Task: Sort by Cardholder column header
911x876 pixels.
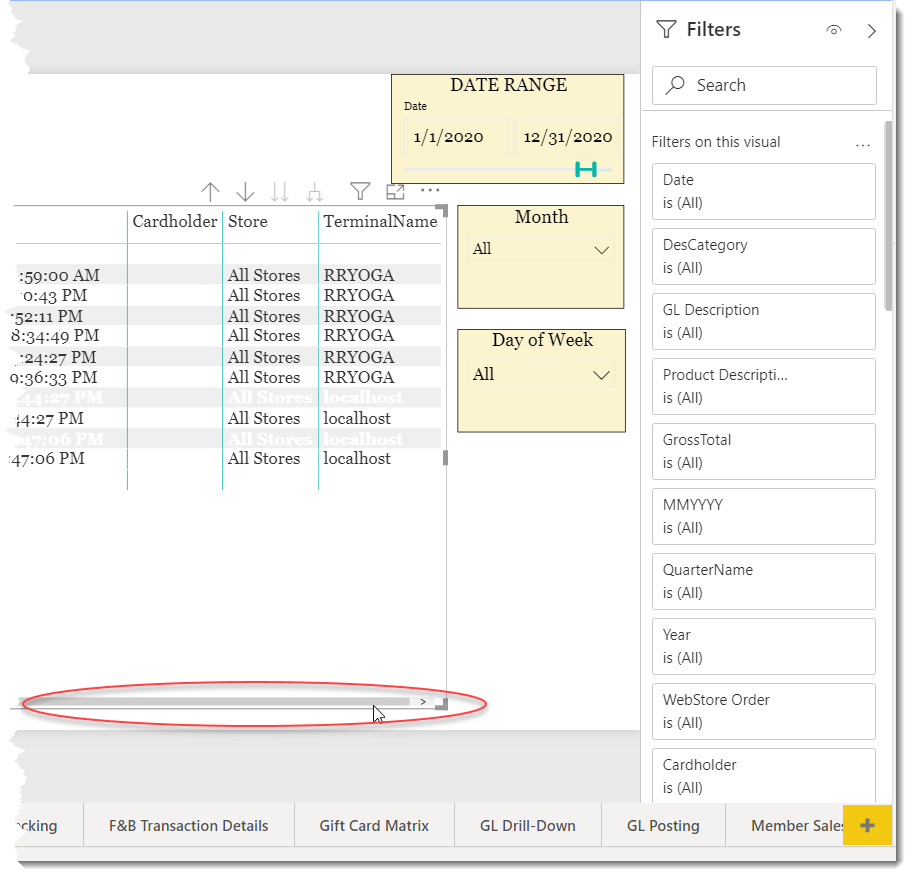Action: 174,221
